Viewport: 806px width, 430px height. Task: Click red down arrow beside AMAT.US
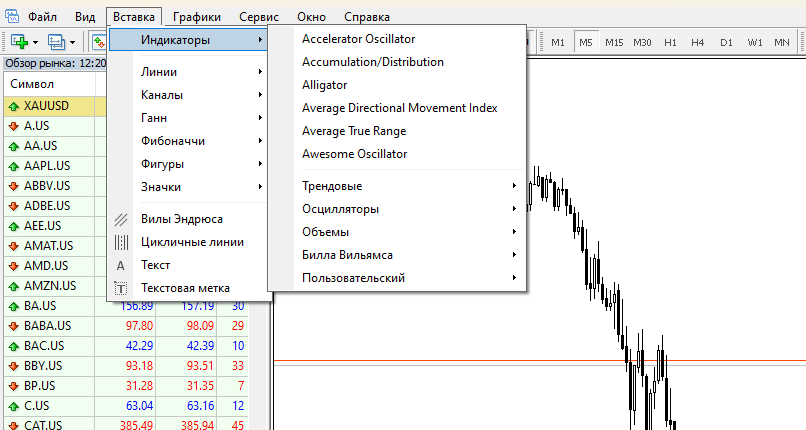pyautogui.click(x=14, y=247)
